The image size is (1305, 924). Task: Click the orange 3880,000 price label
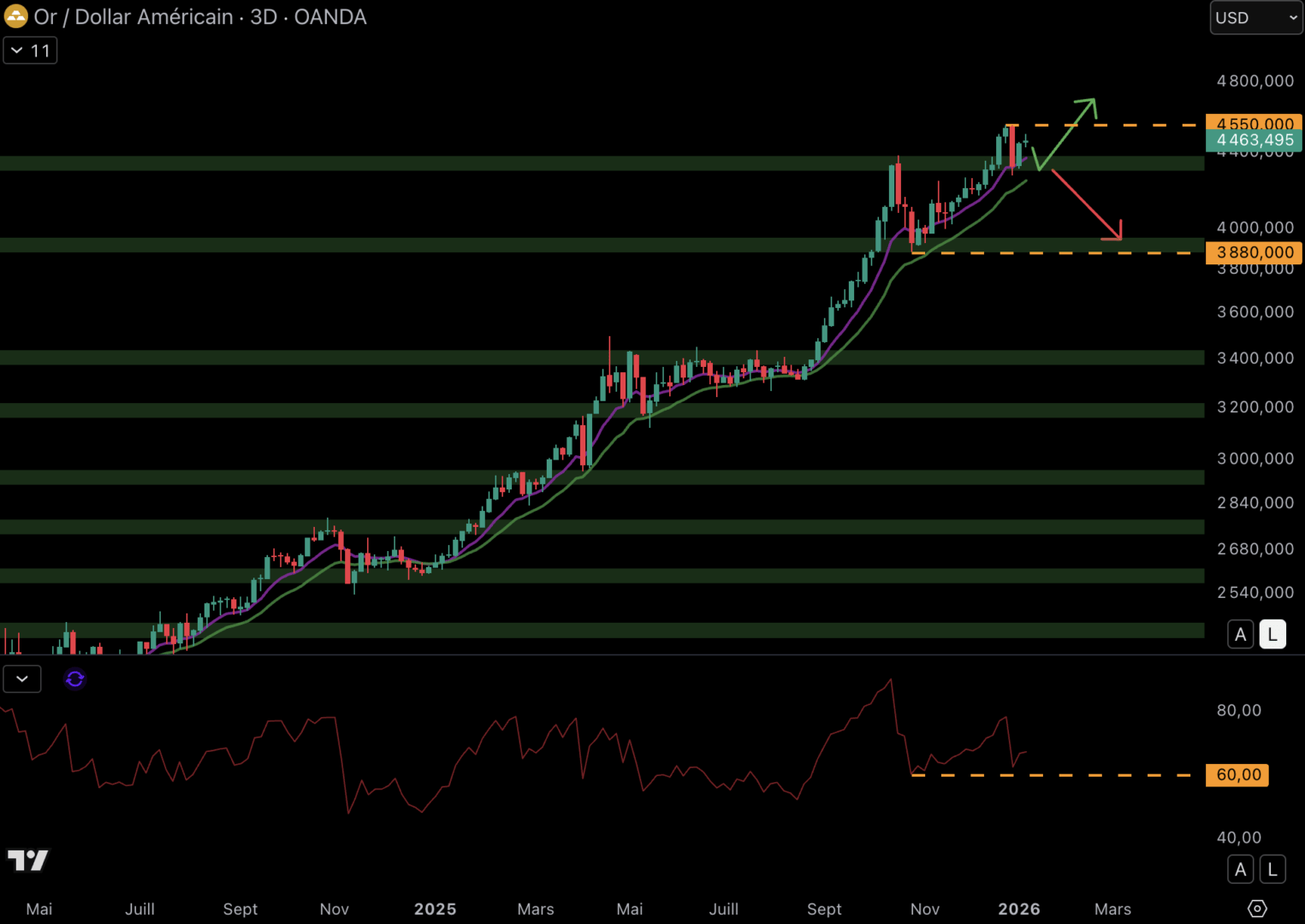(x=1253, y=252)
